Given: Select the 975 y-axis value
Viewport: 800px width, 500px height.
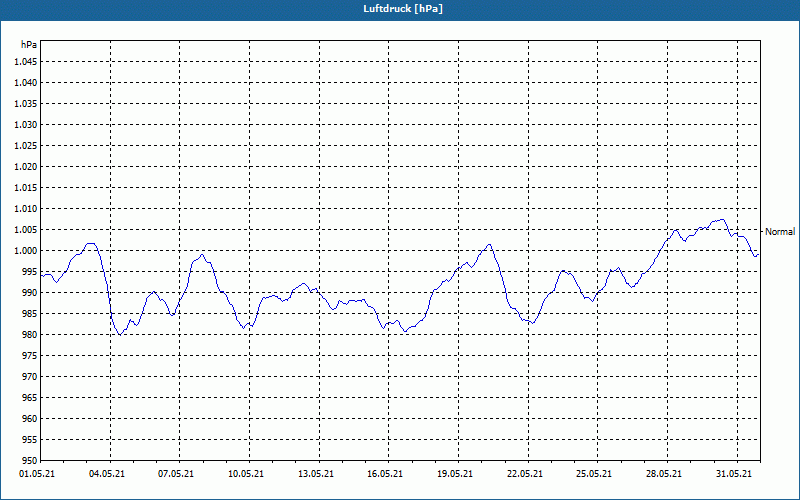Looking at the screenshot, I should [30, 356].
